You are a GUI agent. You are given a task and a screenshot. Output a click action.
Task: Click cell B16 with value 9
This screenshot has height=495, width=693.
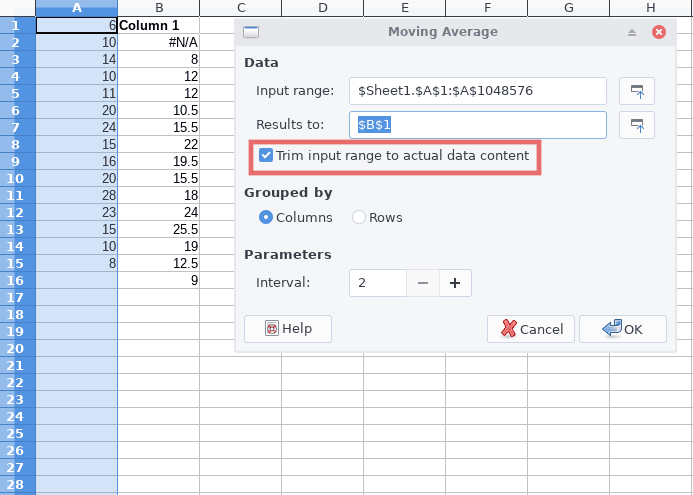159,280
